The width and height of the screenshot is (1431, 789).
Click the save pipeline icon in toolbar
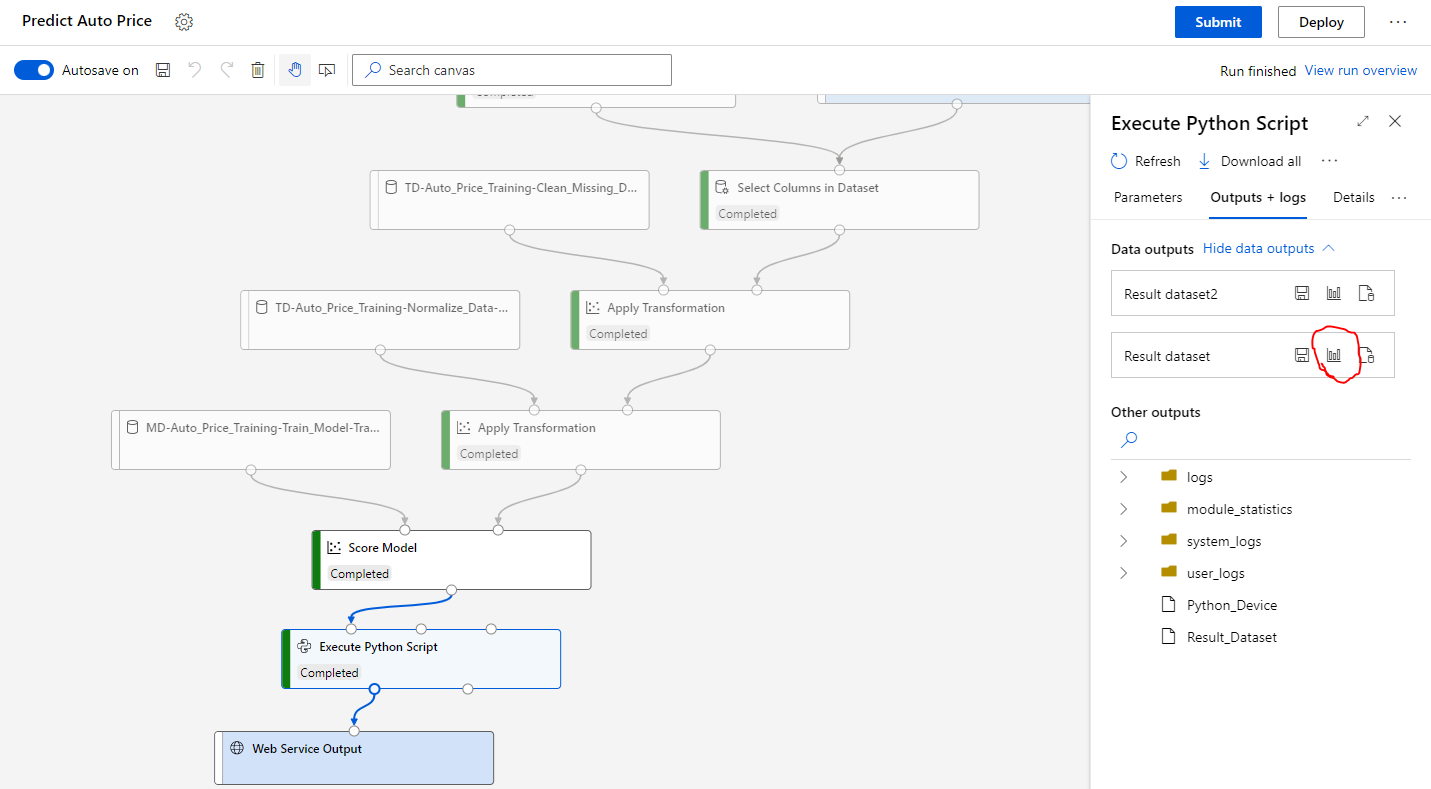[x=163, y=70]
